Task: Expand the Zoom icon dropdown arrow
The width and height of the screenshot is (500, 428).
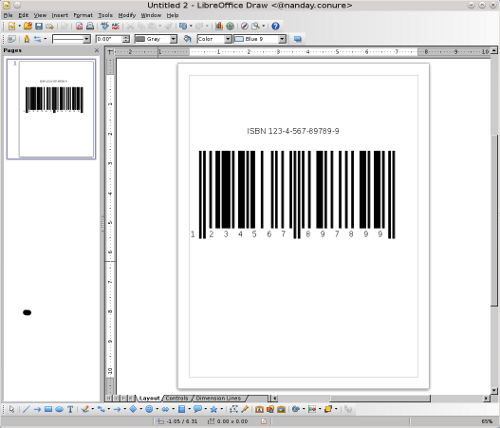Action: coord(264,26)
